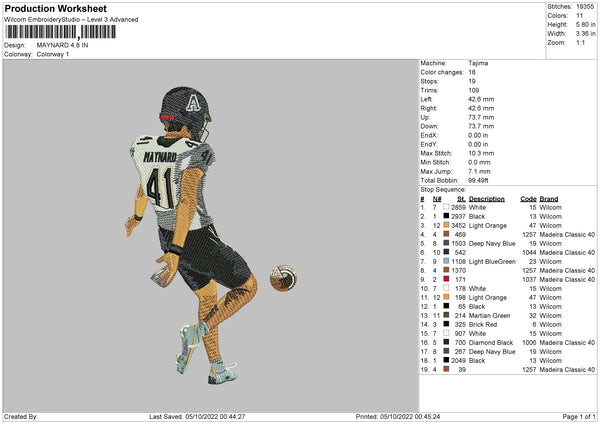Pick the Deep Navy Blue swatch, row 5
This screenshot has height=424, width=600.
click(446, 243)
